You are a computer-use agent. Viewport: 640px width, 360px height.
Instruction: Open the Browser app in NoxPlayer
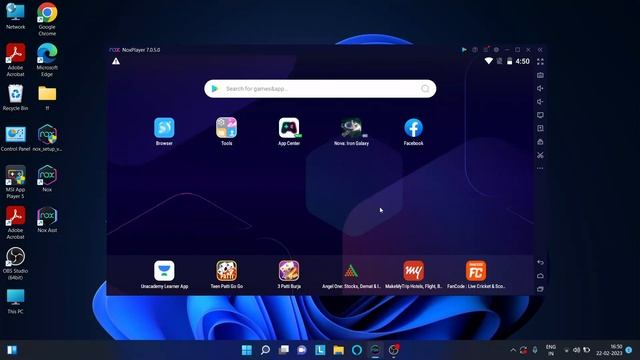tap(164, 128)
